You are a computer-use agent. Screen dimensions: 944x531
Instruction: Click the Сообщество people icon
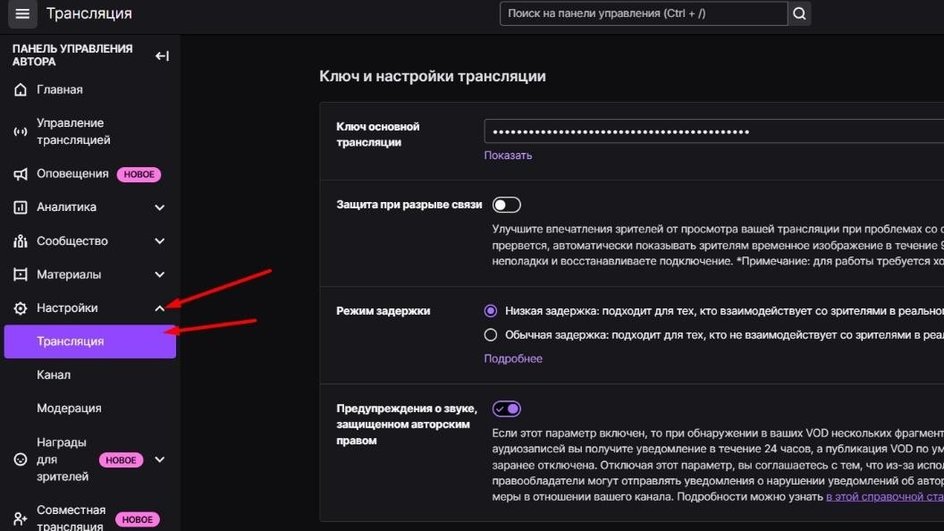[20, 241]
